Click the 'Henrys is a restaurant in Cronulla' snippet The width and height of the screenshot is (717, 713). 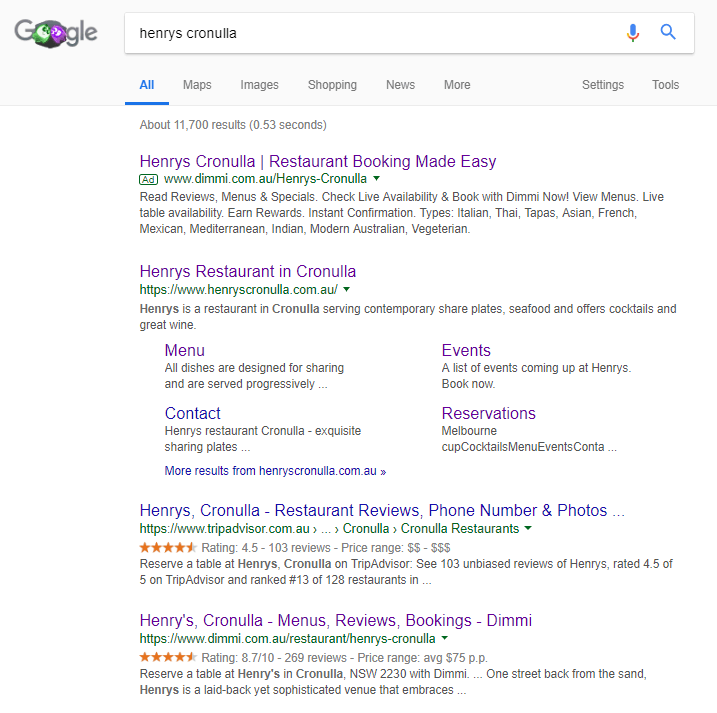pos(408,317)
